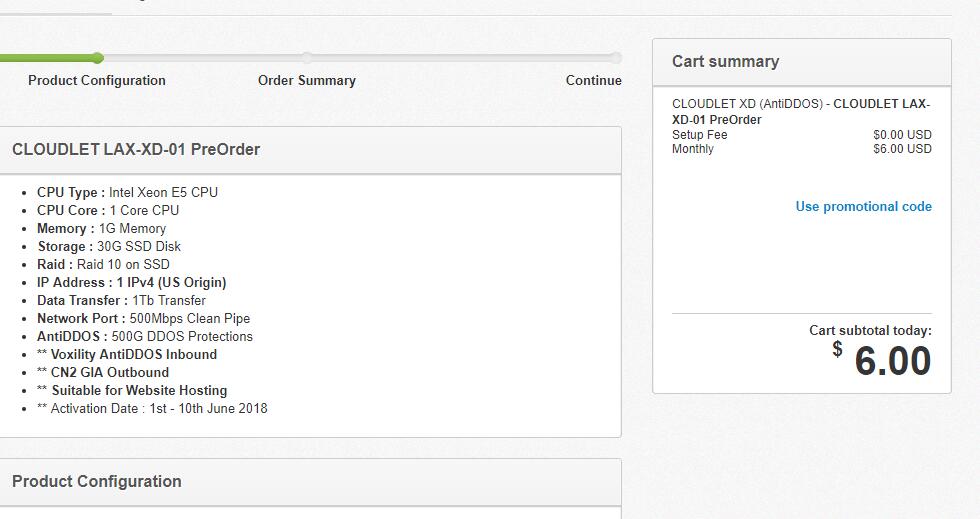Viewport: 980px width, 519px height.
Task: Click the lower Product Configuration panel header
Action: coord(97,482)
